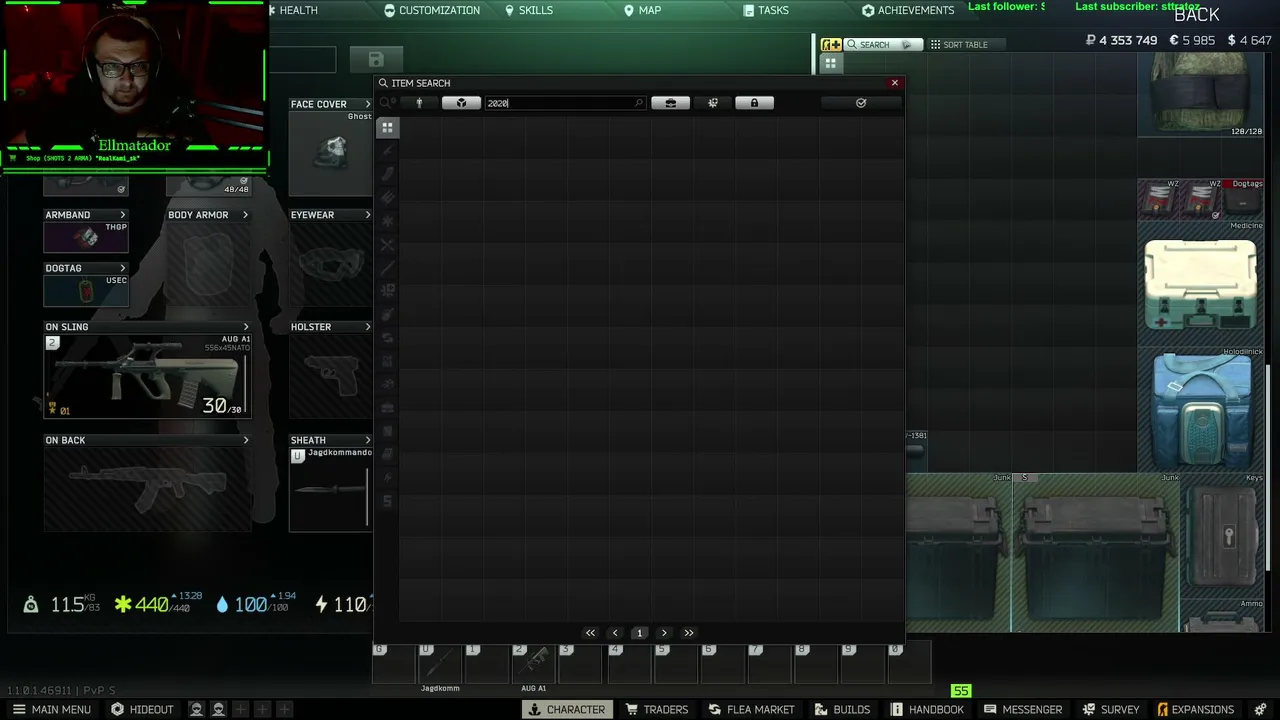The height and width of the screenshot is (720, 1280).
Task: Select the Keys case in the stash
Action: coord(1223,536)
